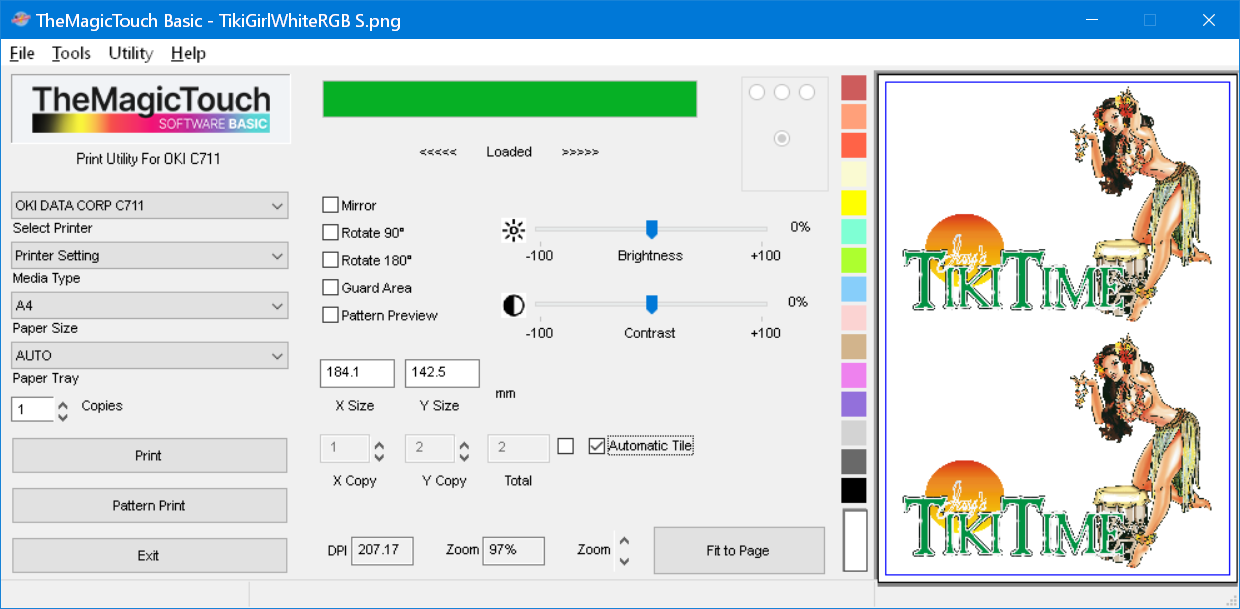Click Zoom down arrow

[x=624, y=560]
